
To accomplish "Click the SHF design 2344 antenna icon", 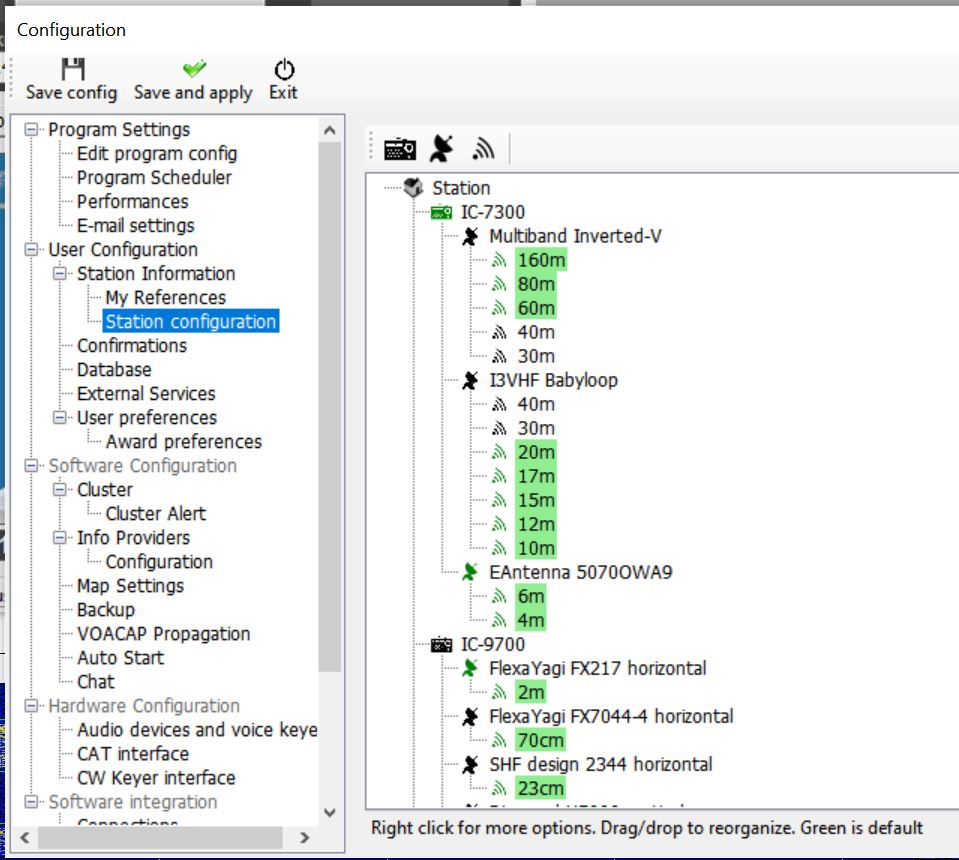I will 470,765.
